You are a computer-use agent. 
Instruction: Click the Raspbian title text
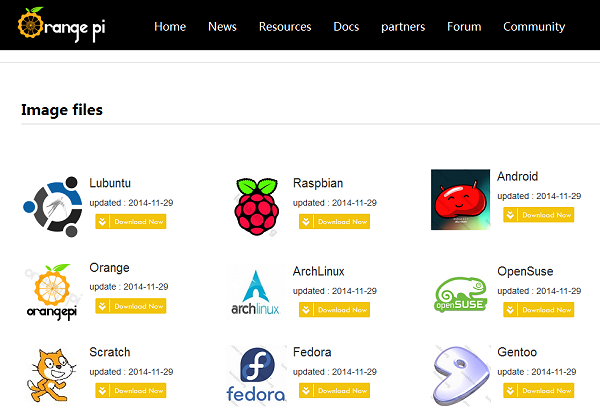(318, 183)
